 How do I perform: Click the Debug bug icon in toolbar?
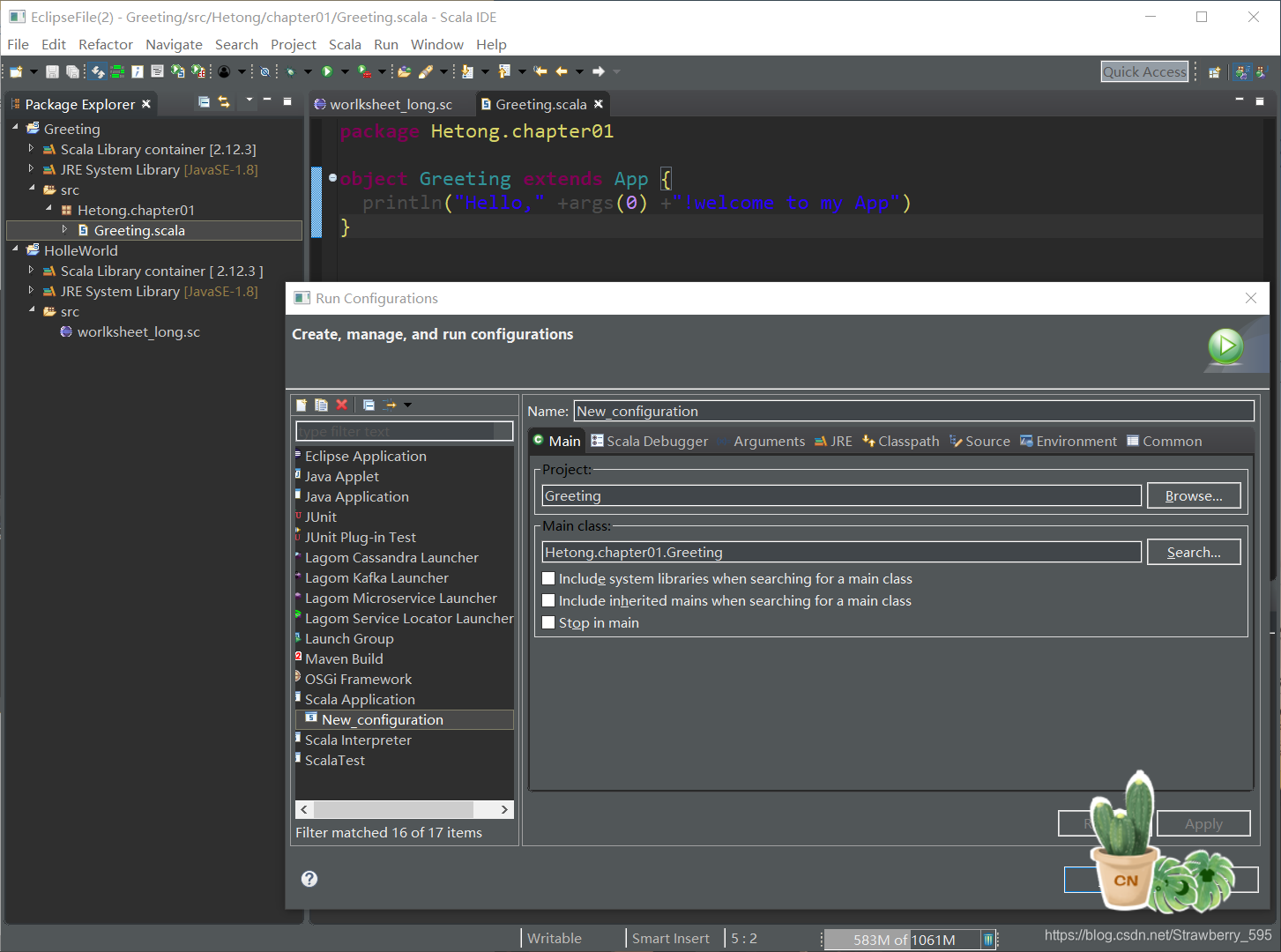click(290, 71)
